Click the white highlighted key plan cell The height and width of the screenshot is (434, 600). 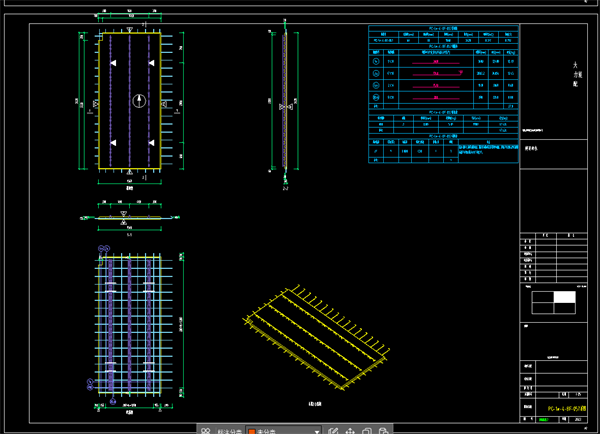tap(564, 297)
